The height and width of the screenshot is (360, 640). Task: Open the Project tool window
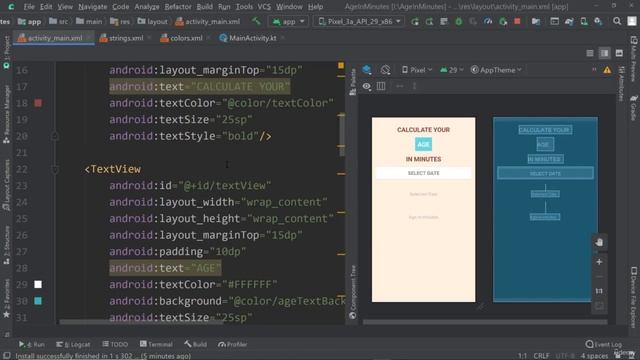click(6, 52)
